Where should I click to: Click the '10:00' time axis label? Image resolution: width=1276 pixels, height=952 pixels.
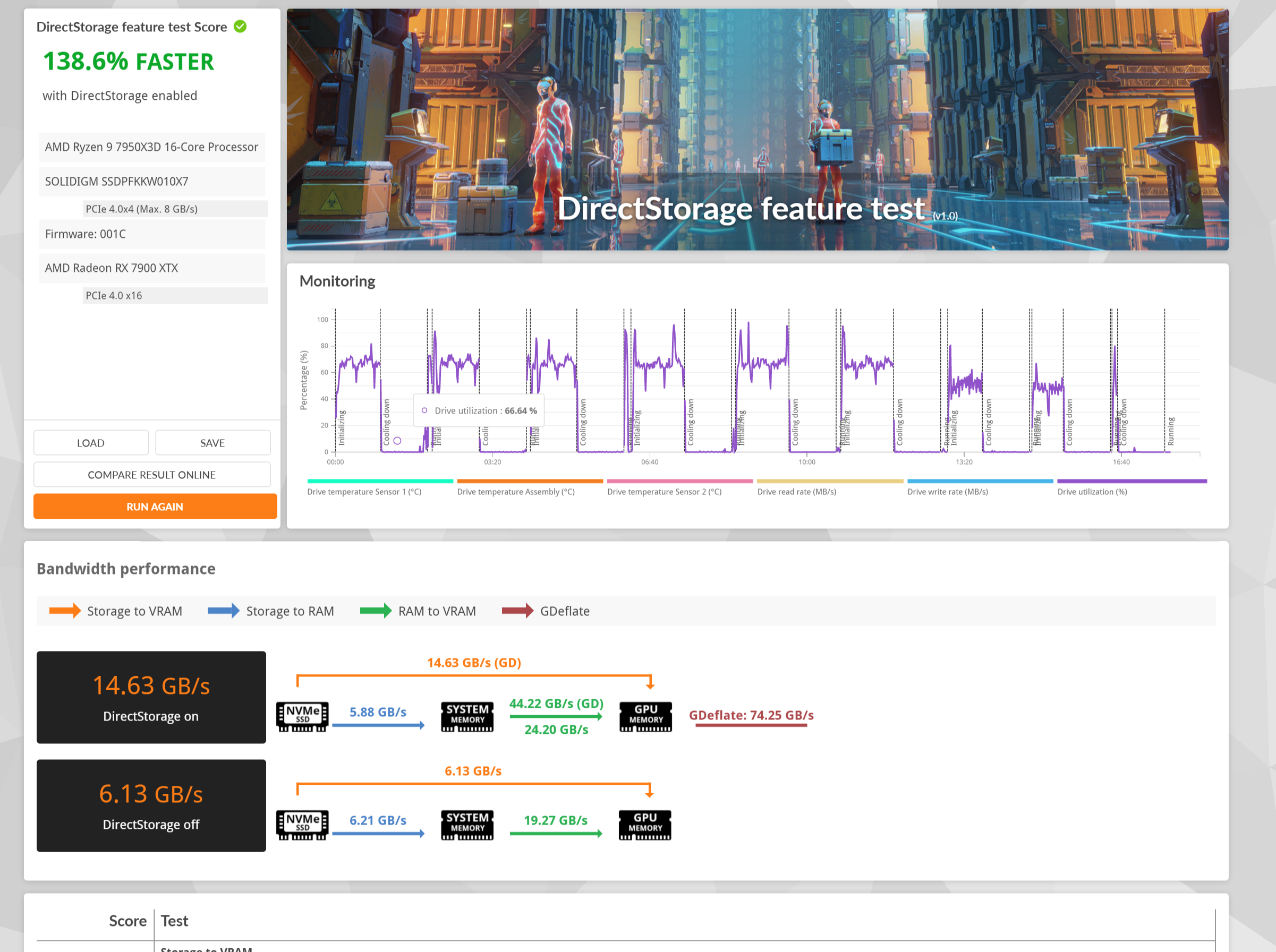[806, 462]
